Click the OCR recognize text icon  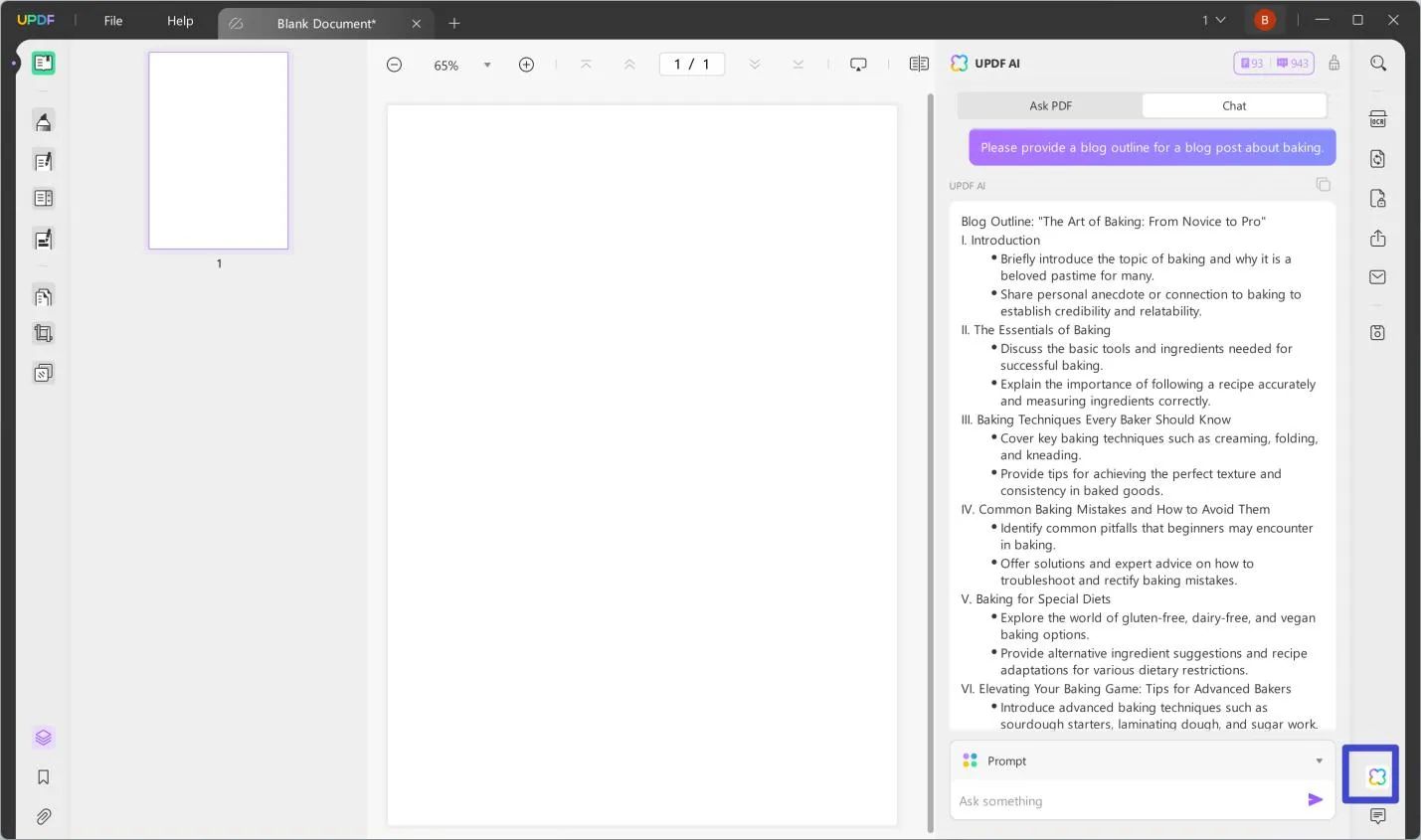1377,119
